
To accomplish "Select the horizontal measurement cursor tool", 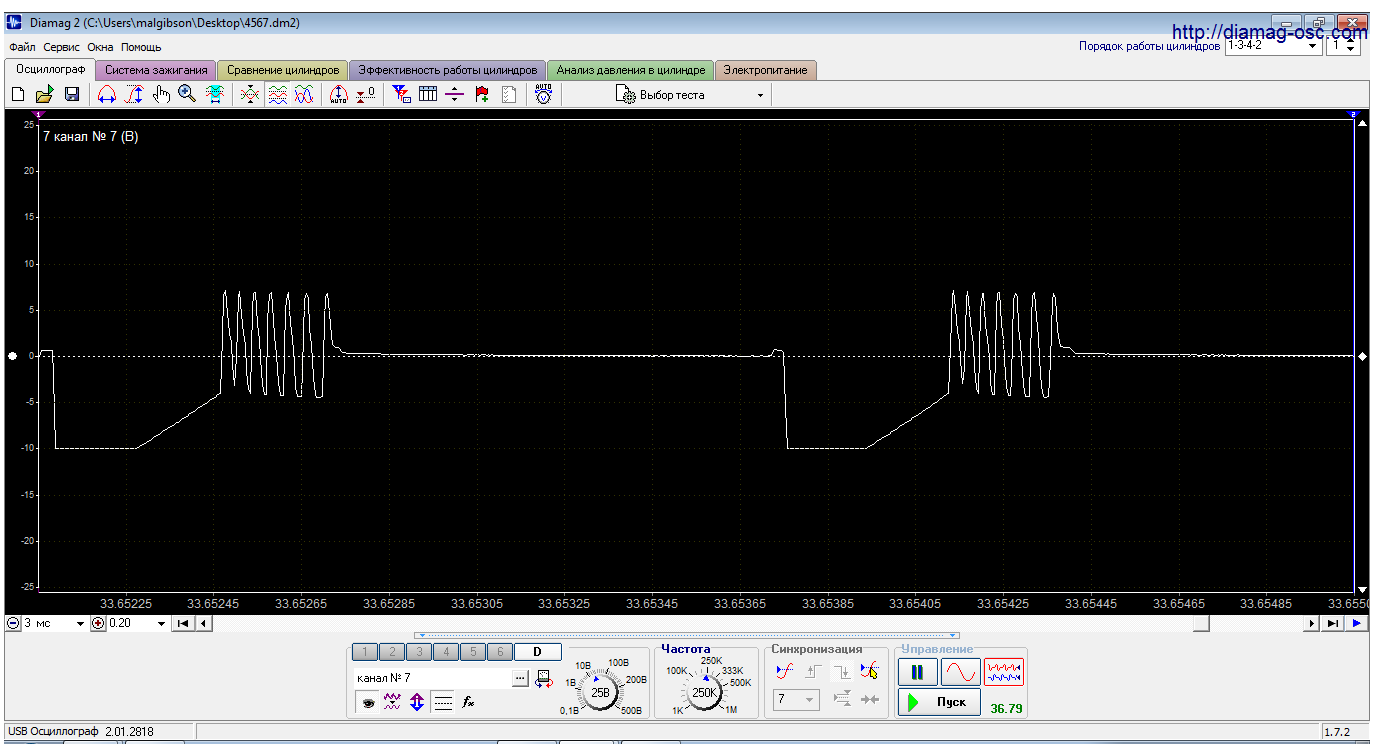I will coord(106,94).
